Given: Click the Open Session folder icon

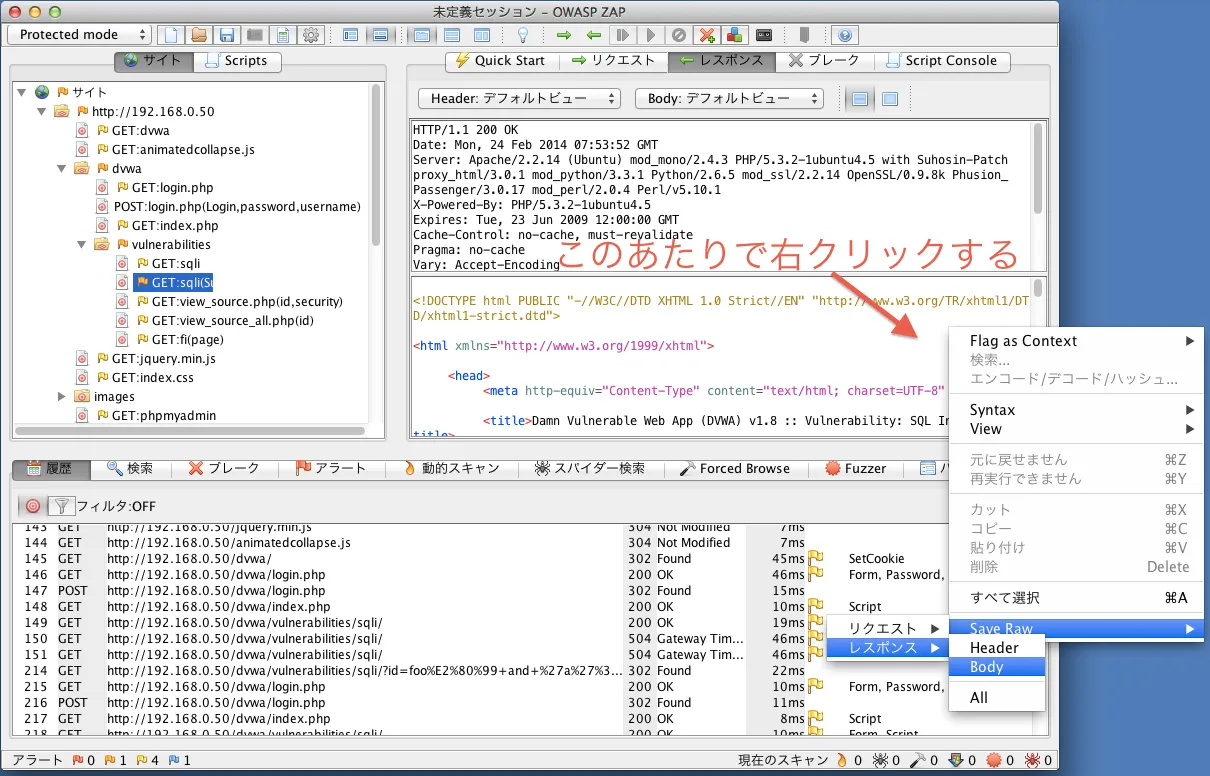Looking at the screenshot, I should 199,35.
